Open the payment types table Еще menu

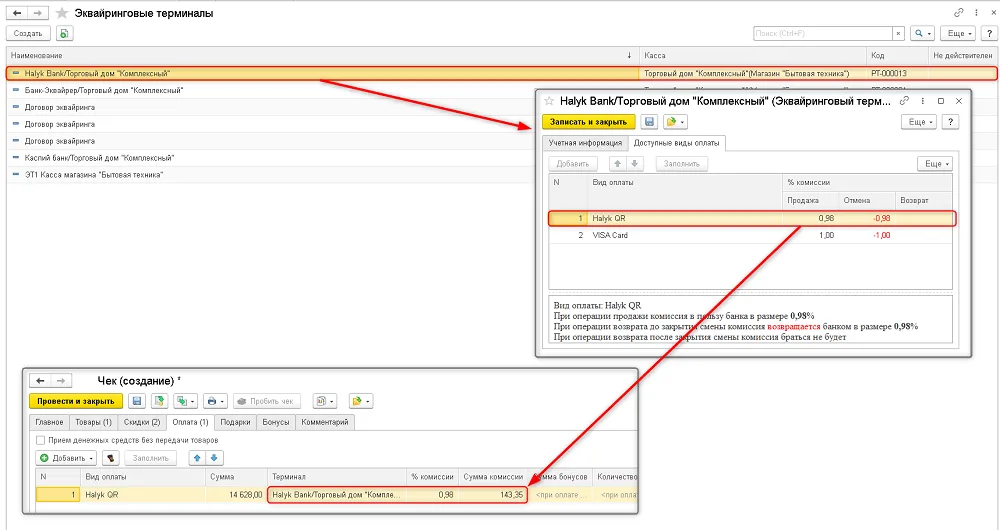coord(935,164)
